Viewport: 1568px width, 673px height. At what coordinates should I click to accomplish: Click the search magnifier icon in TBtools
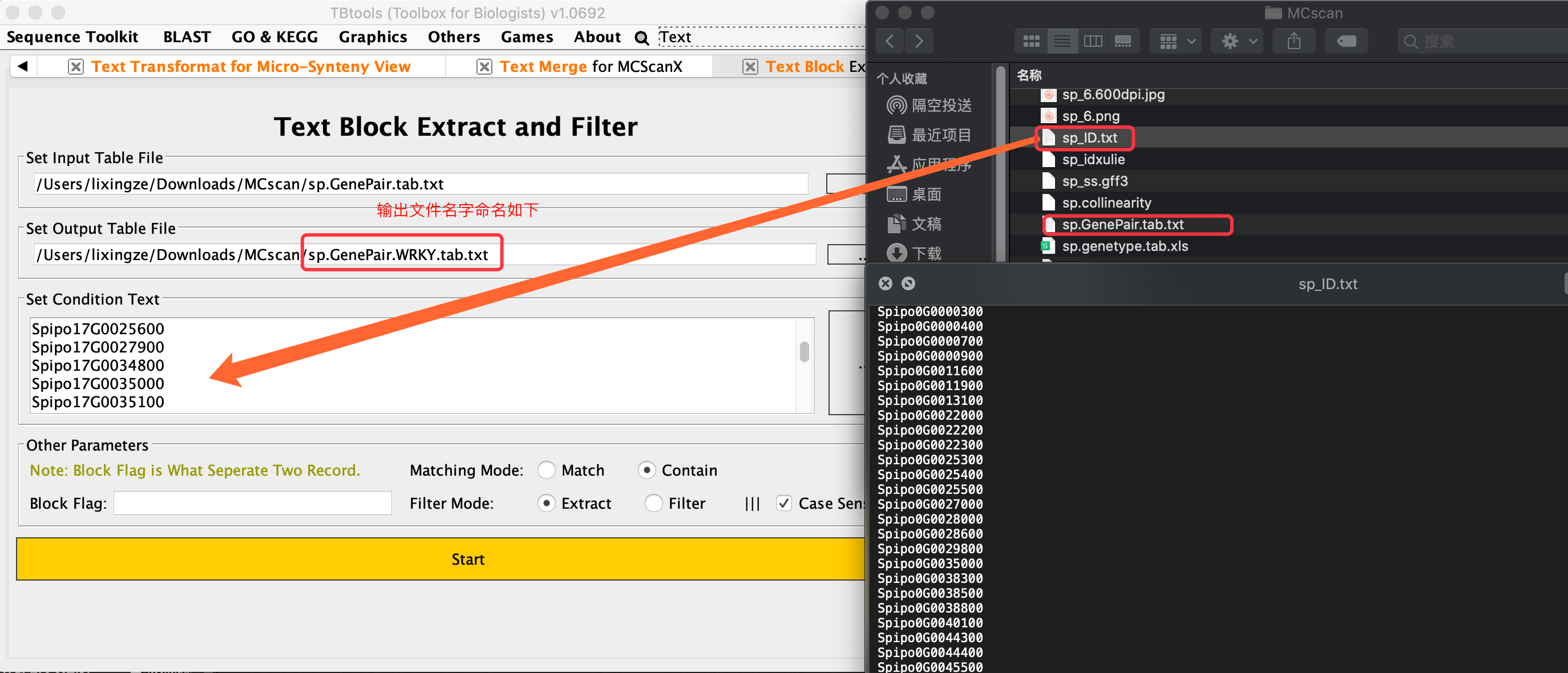641,38
